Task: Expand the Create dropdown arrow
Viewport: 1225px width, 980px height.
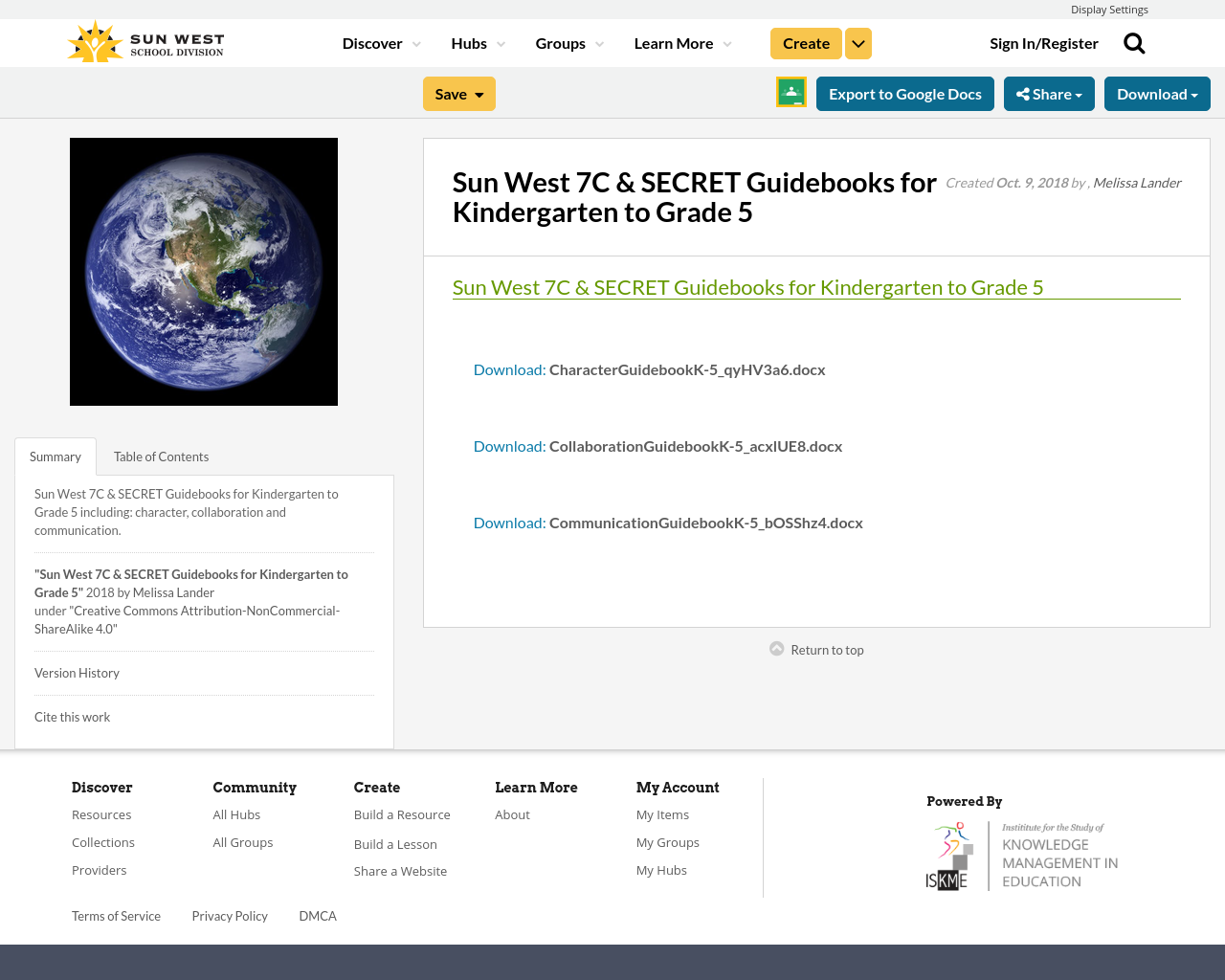Action: [857, 42]
